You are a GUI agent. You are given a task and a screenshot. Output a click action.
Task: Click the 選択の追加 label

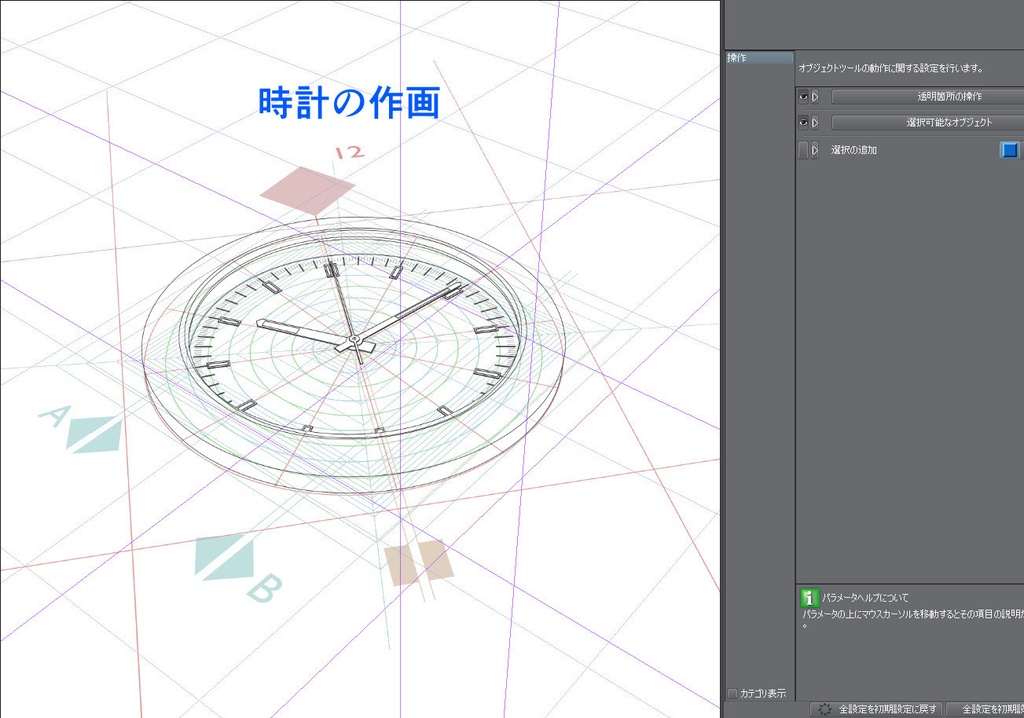coord(856,150)
